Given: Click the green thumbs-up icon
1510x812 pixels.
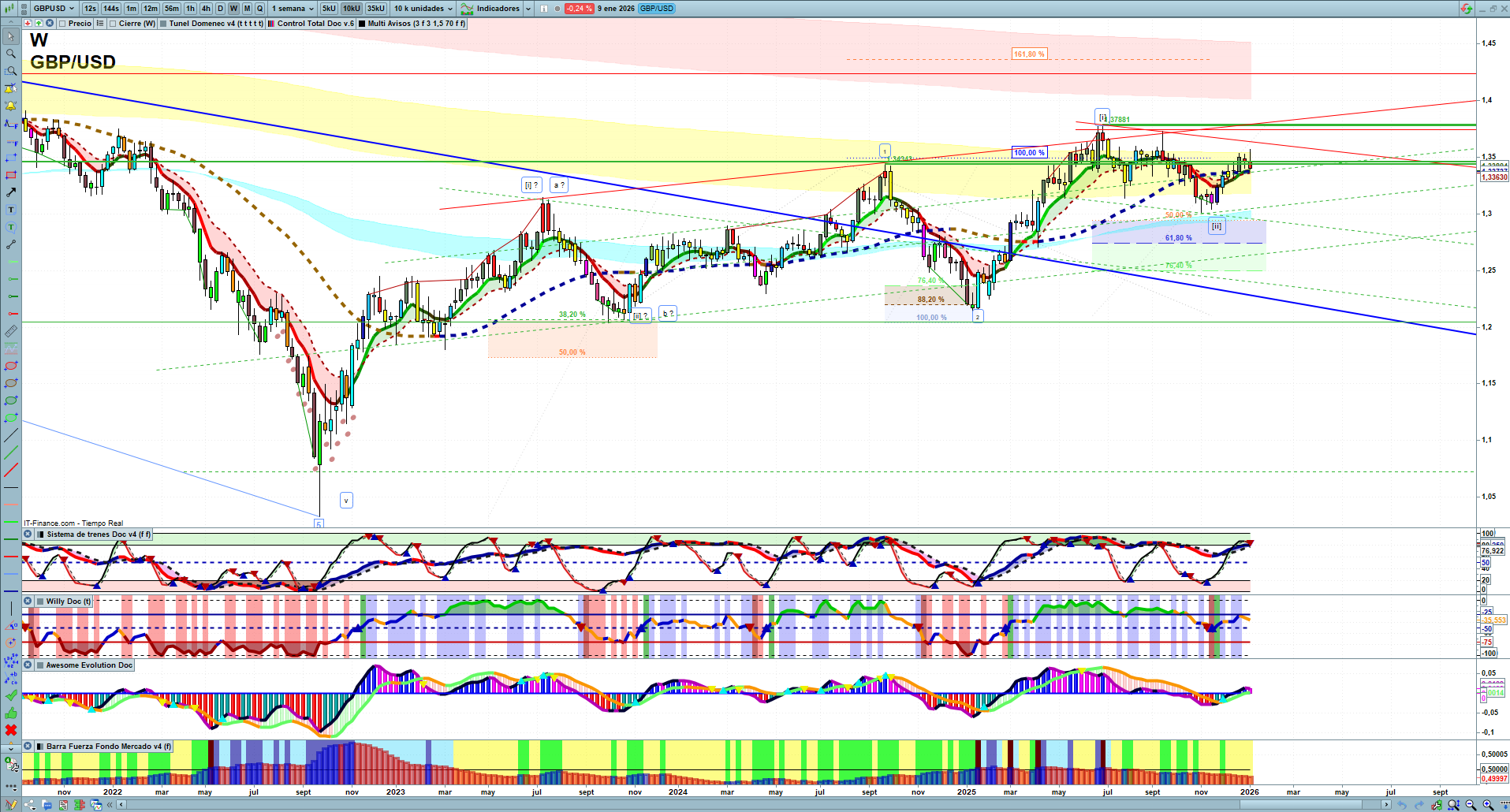Looking at the screenshot, I should [11, 713].
